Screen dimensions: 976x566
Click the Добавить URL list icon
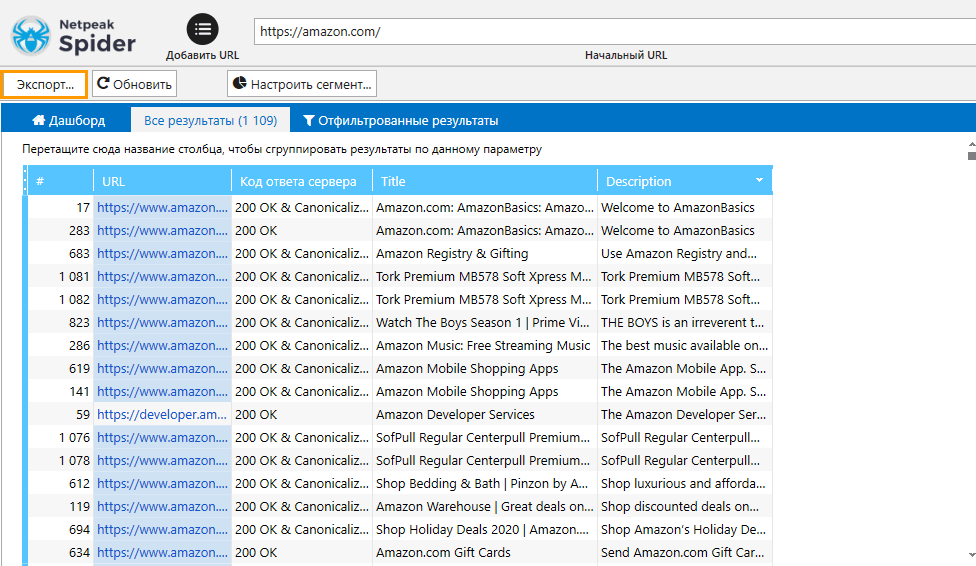pyautogui.click(x=202, y=29)
